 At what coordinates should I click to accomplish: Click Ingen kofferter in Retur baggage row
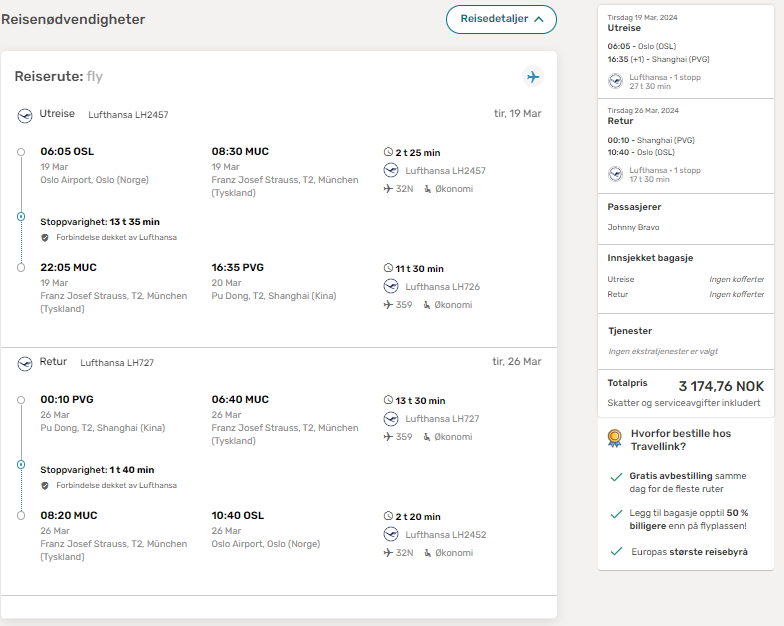click(736, 294)
